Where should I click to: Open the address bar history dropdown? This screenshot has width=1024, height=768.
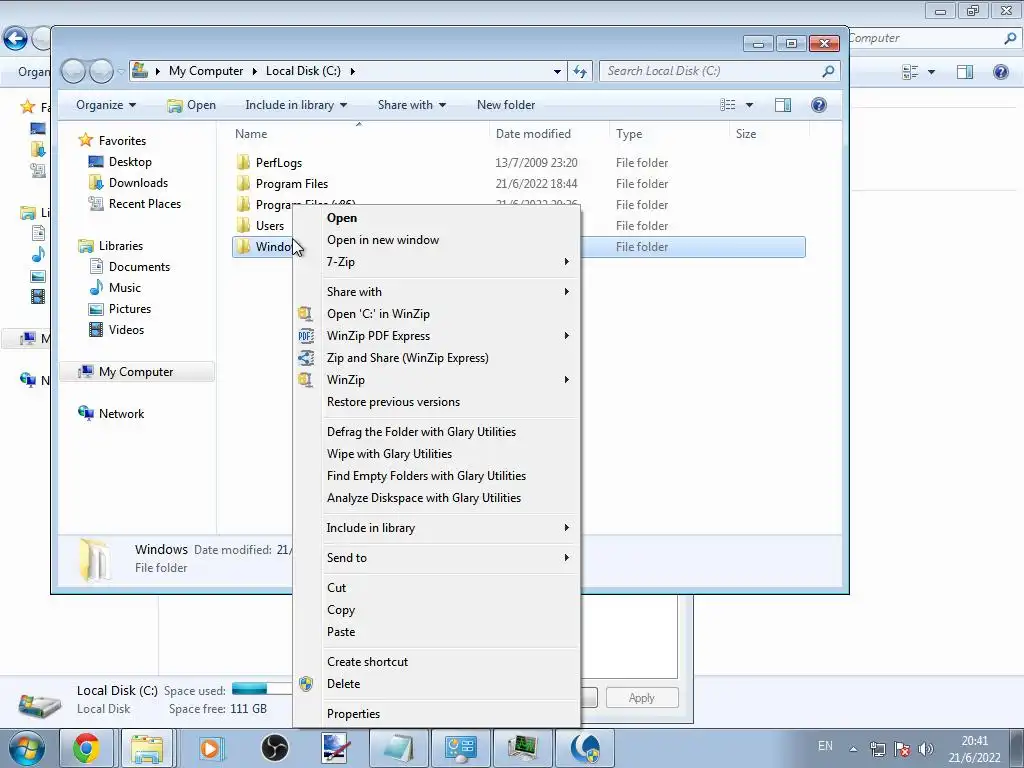(x=557, y=71)
